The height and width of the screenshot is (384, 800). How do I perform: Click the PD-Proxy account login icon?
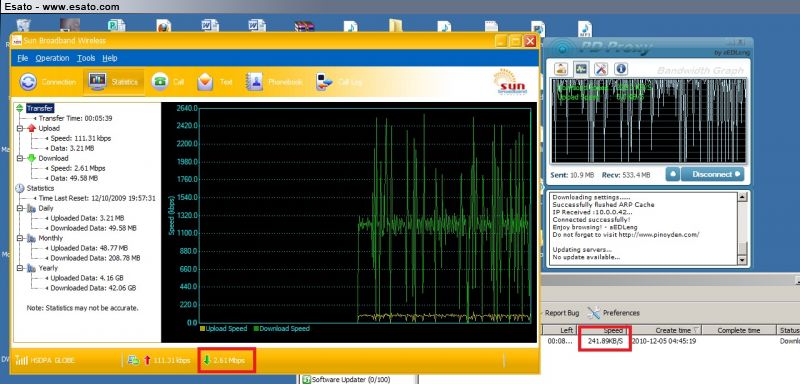561,68
